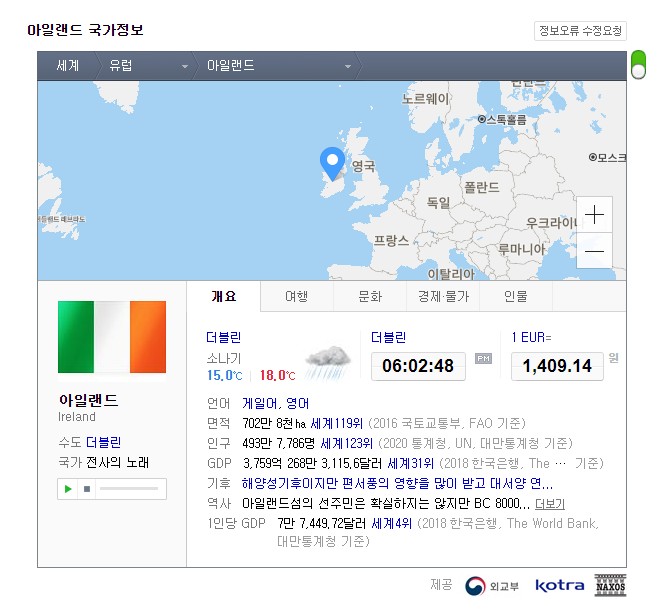Click the 독일 label on the map
The image size is (660, 615).
pyautogui.click(x=438, y=202)
